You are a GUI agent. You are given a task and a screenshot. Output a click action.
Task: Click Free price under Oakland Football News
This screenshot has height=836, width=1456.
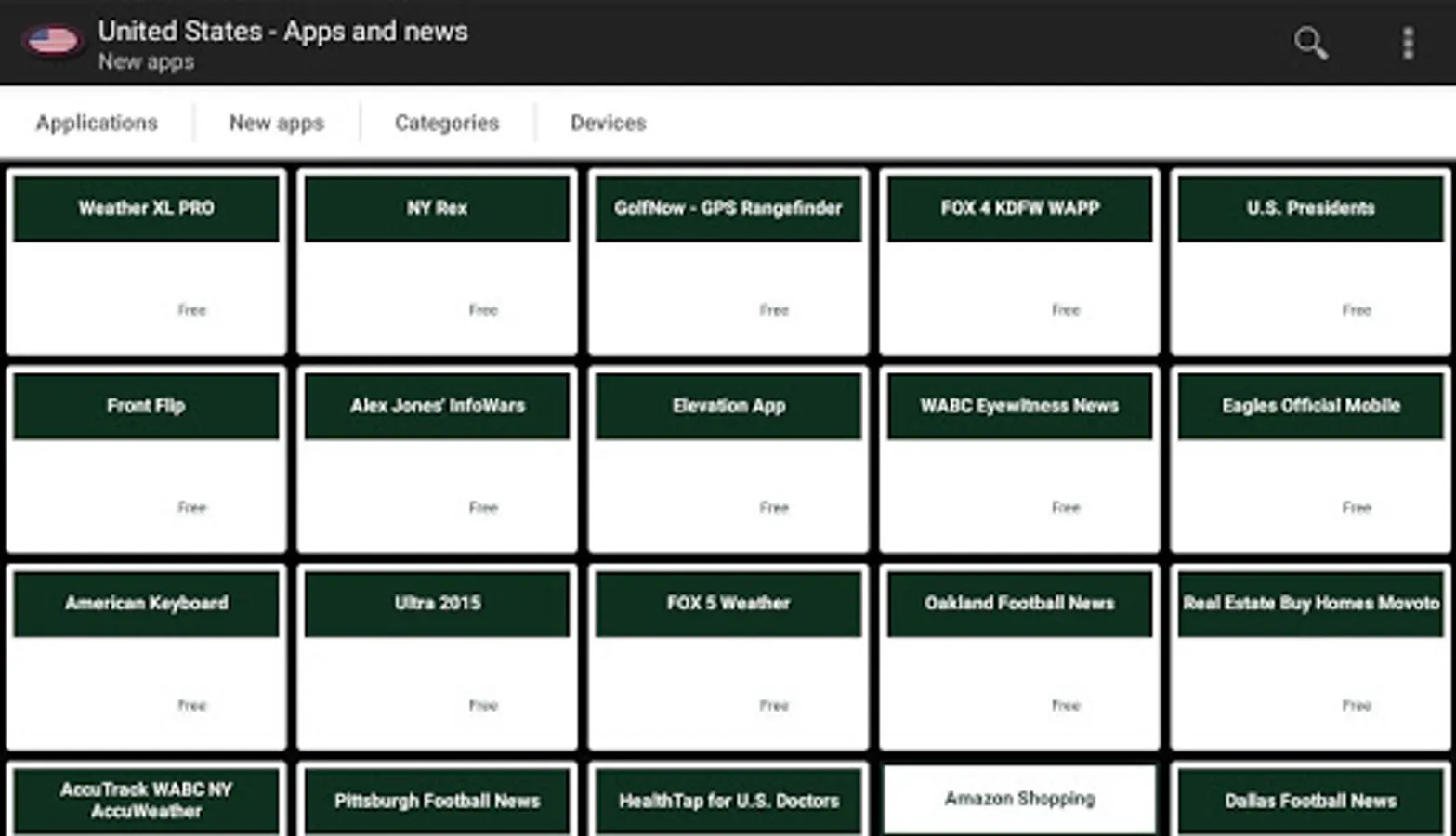[1066, 706]
